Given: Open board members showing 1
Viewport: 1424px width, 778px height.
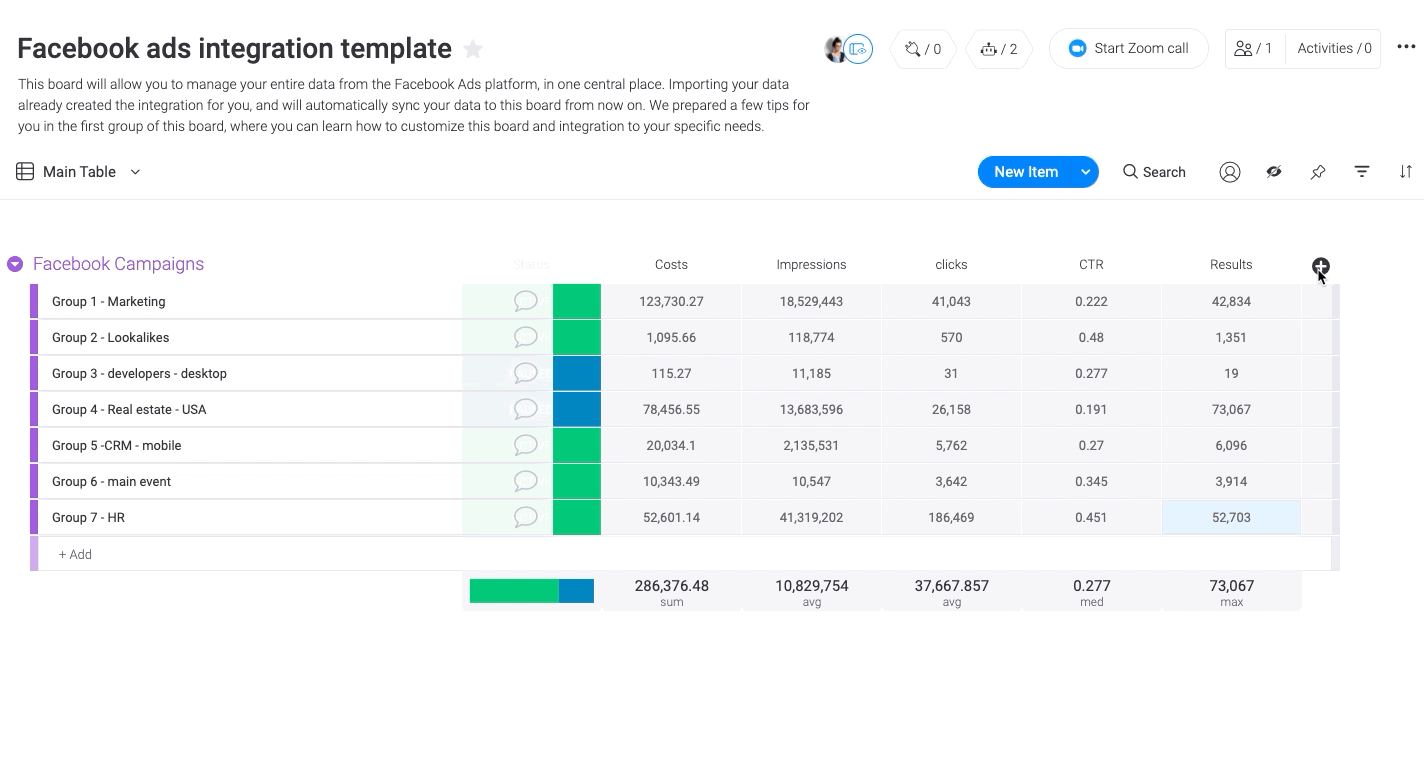Looking at the screenshot, I should (x=1254, y=48).
